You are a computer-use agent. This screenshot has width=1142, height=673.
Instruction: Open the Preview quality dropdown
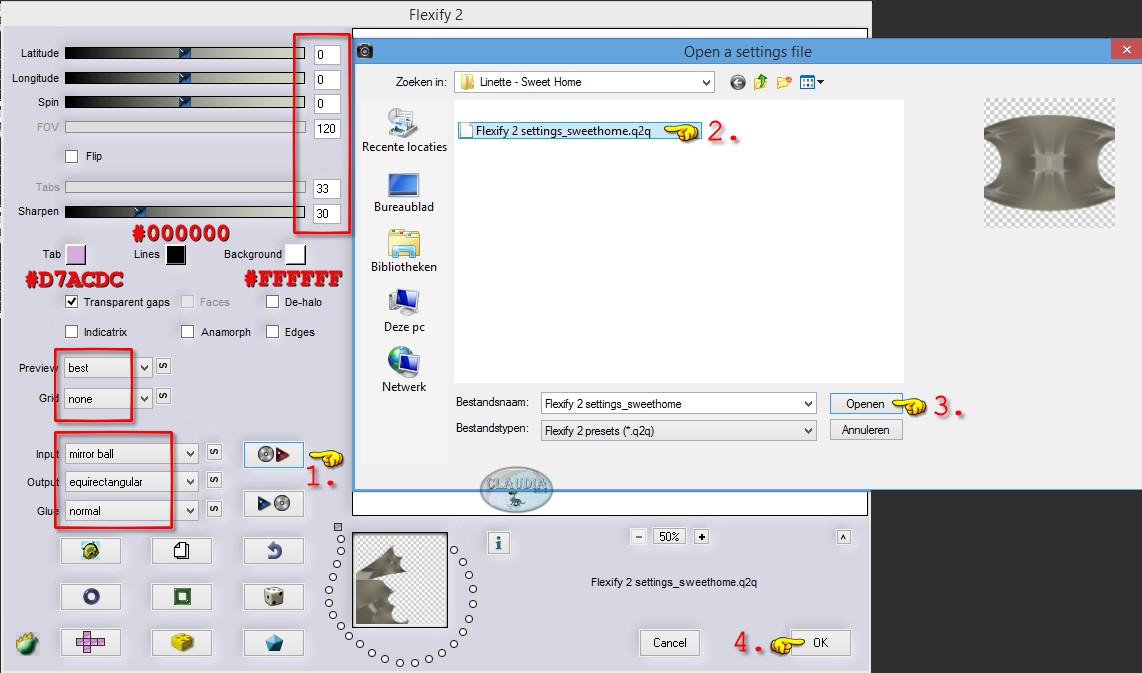point(108,368)
